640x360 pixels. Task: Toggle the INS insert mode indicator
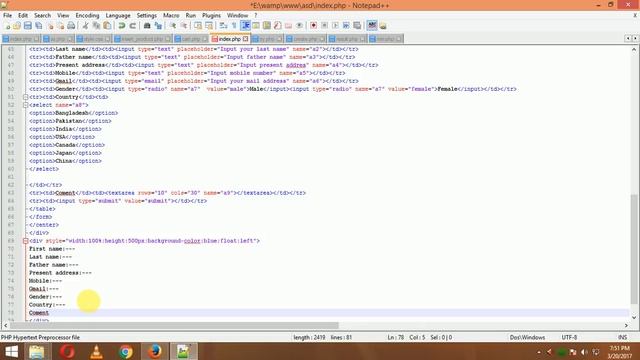[622, 338]
